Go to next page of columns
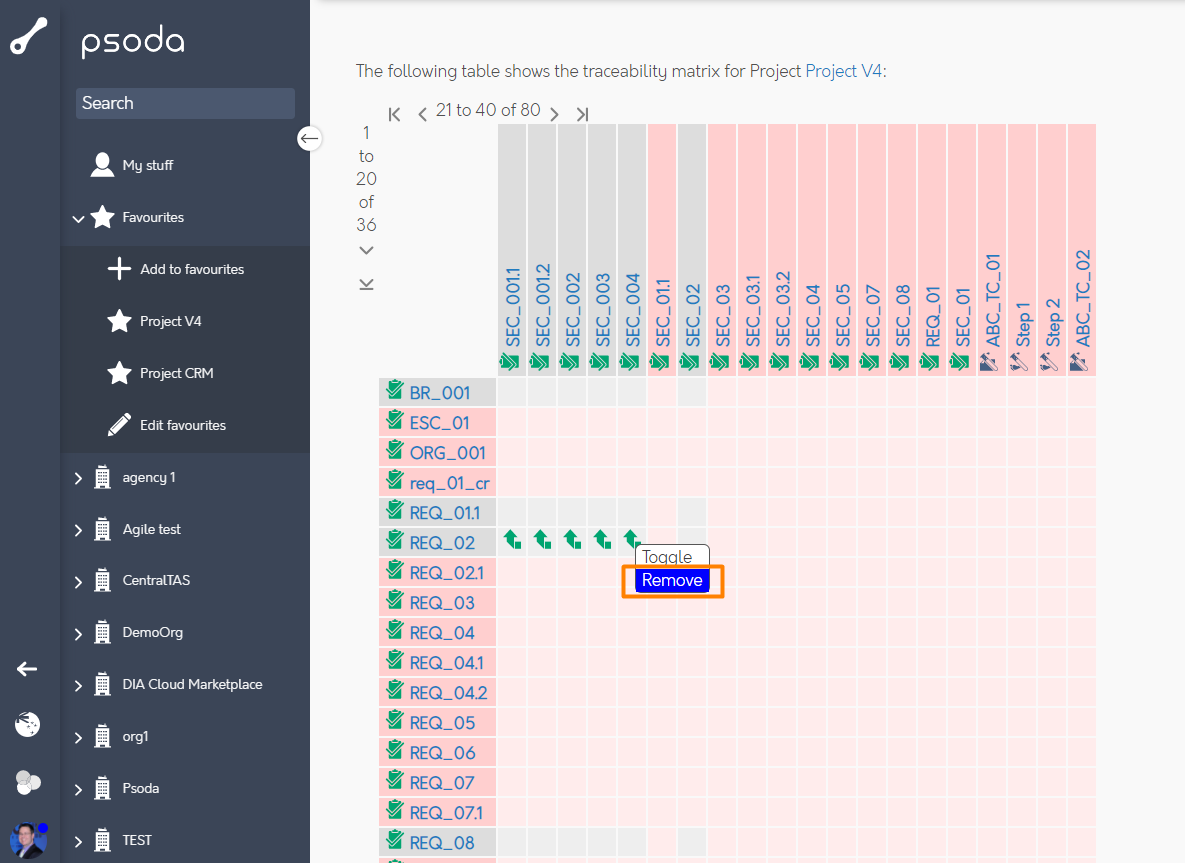This screenshot has height=863, width=1185. coord(554,114)
